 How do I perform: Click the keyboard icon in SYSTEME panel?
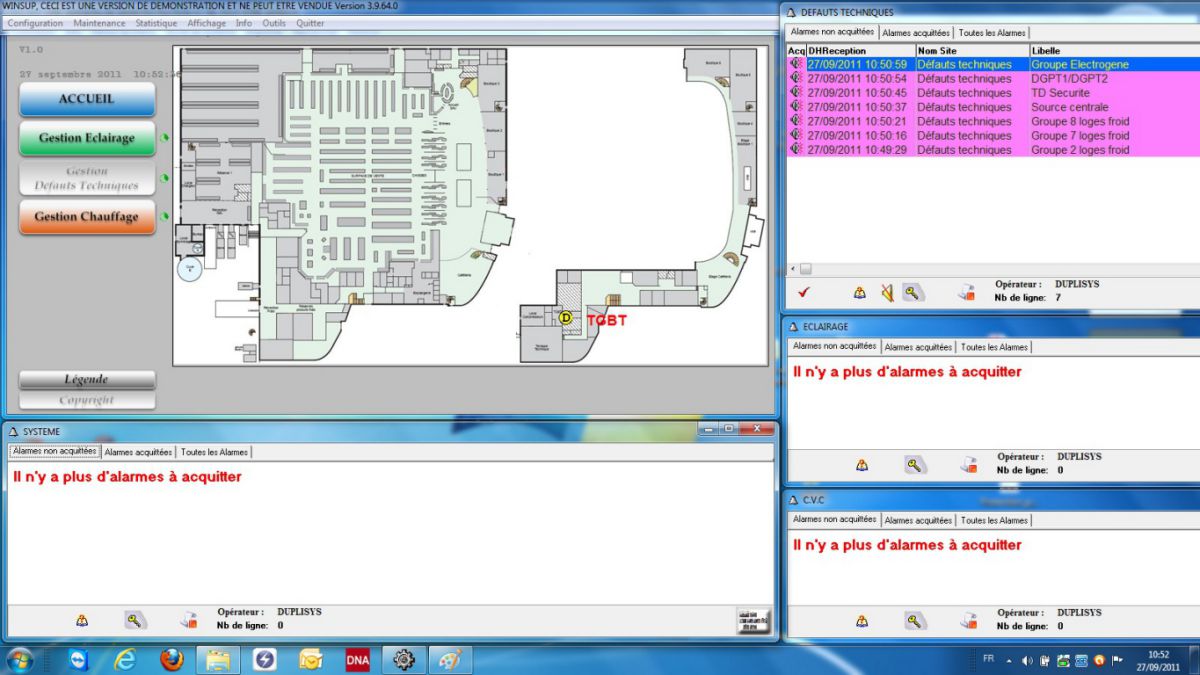(x=755, y=620)
